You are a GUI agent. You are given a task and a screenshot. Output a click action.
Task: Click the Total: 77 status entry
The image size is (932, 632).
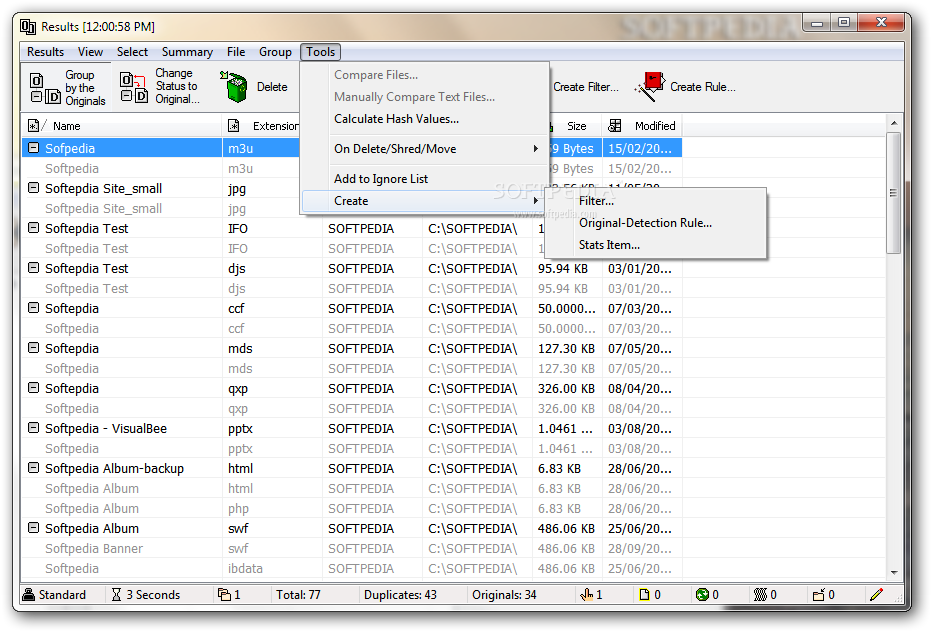(x=298, y=595)
